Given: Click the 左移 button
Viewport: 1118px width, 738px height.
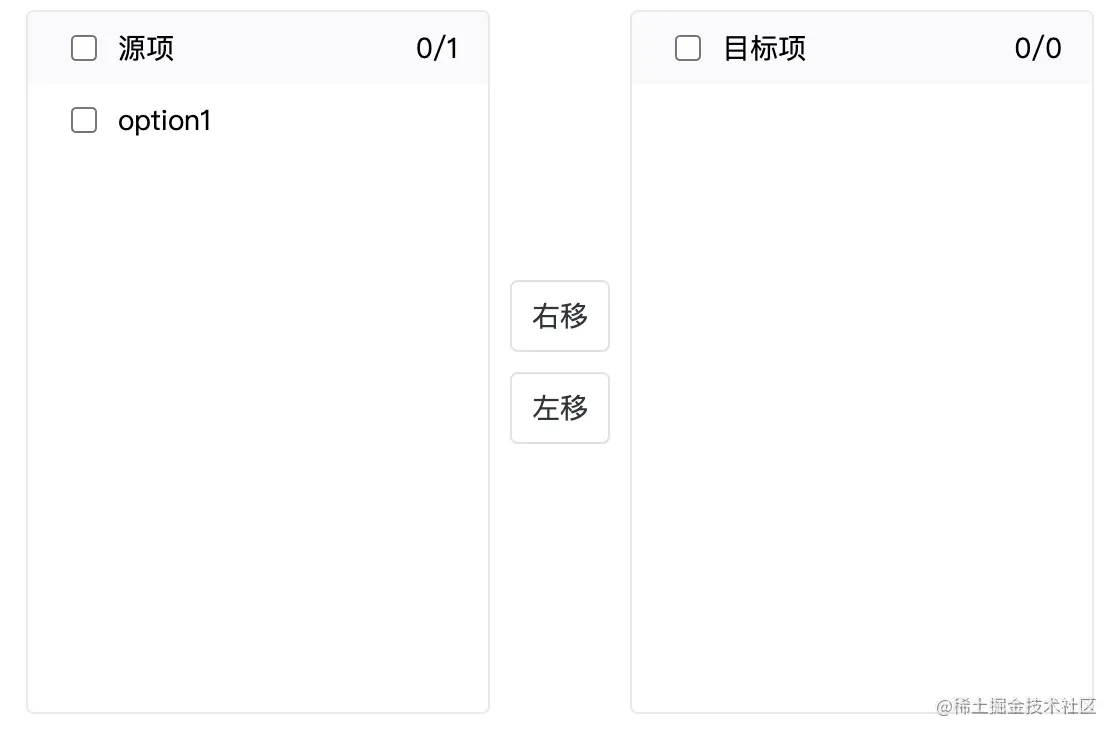Looking at the screenshot, I should point(560,408).
